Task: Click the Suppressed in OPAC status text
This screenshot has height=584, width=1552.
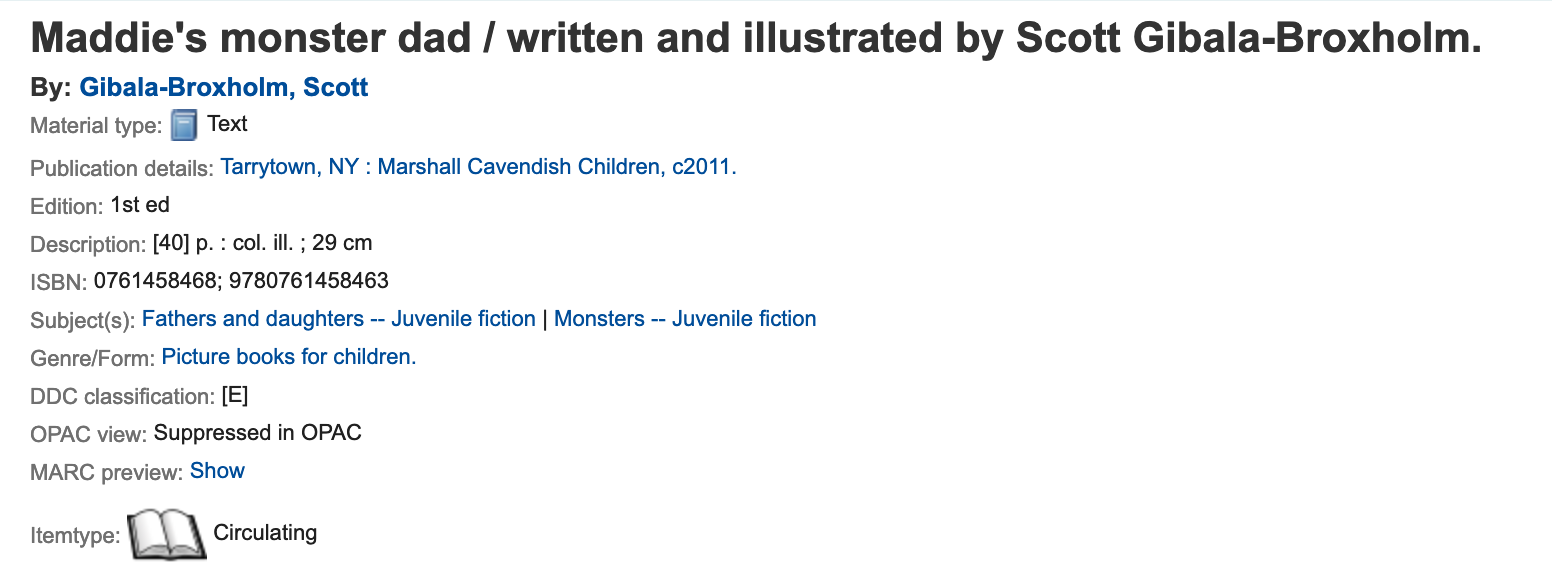Action: (x=257, y=433)
